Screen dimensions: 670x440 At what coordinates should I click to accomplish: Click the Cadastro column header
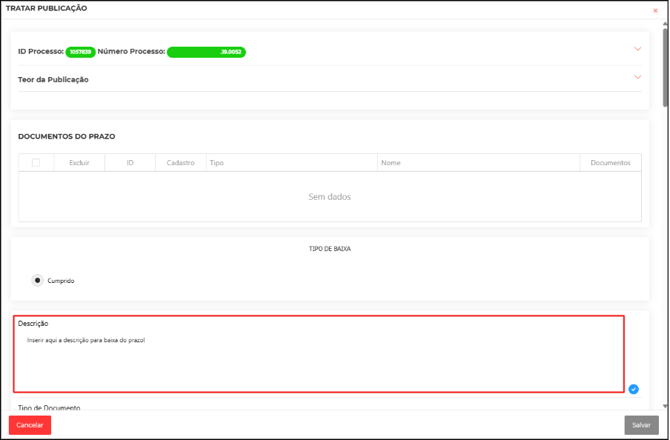pyautogui.click(x=181, y=163)
